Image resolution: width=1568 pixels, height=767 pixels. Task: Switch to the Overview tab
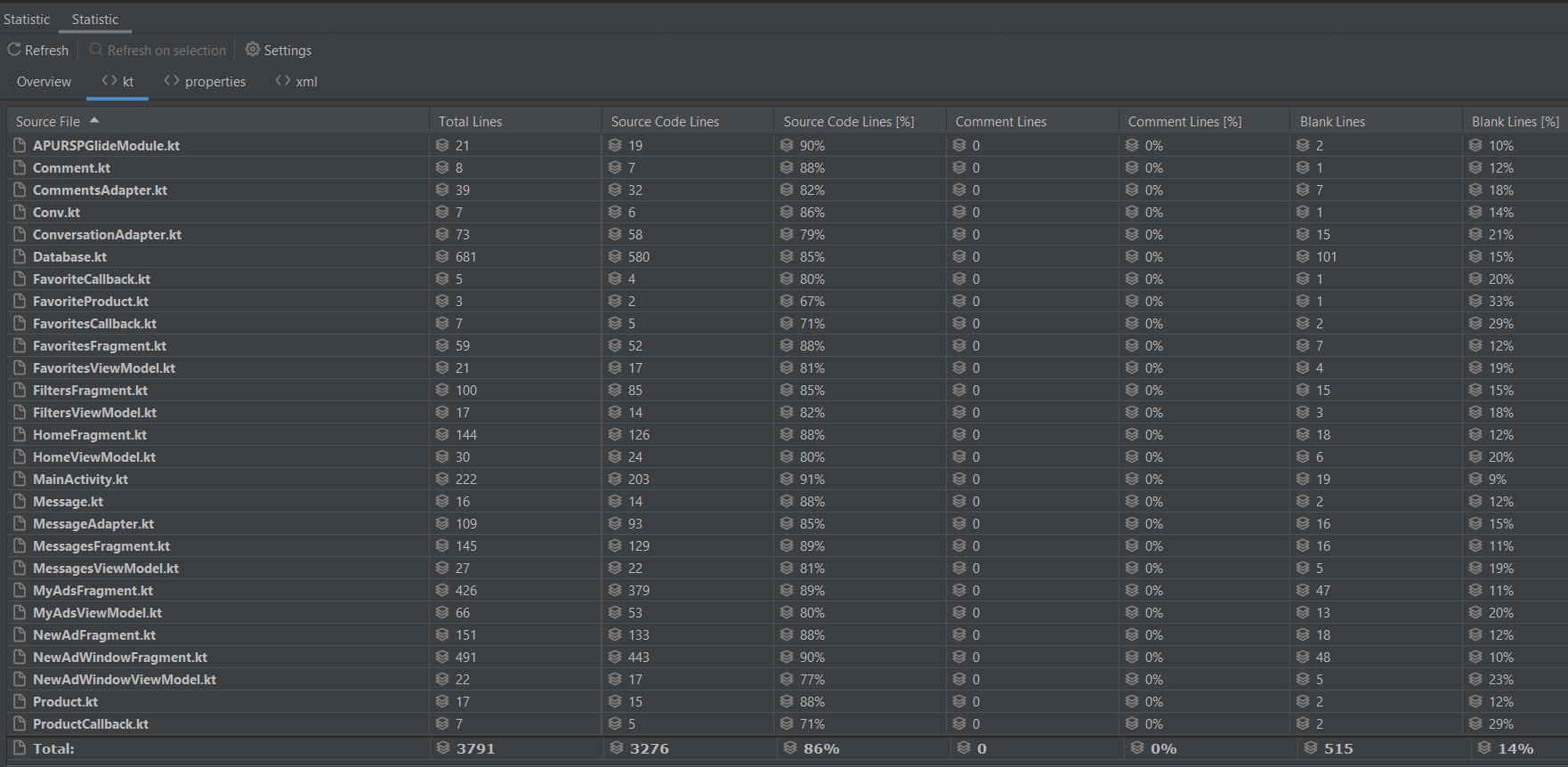(44, 82)
